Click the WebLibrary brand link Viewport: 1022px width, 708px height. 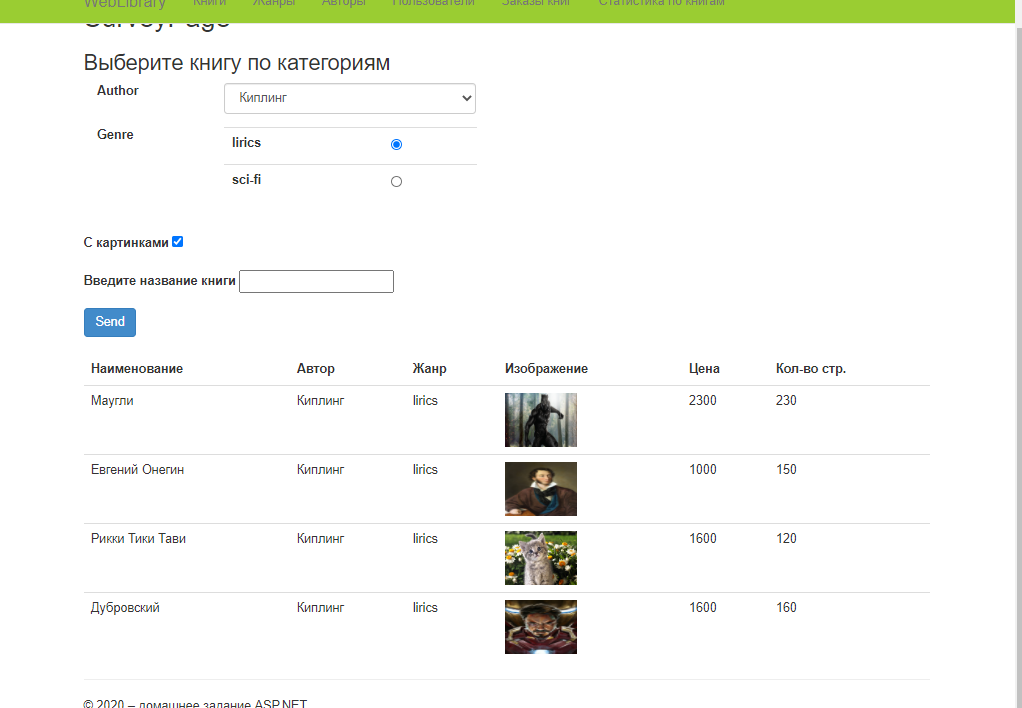pyautogui.click(x=125, y=4)
